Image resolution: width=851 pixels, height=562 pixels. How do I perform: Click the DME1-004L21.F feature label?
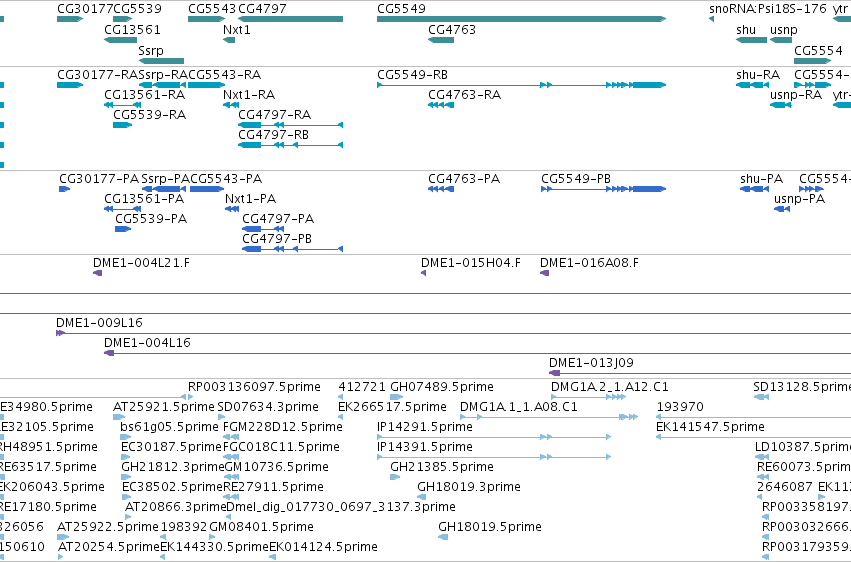point(142,263)
